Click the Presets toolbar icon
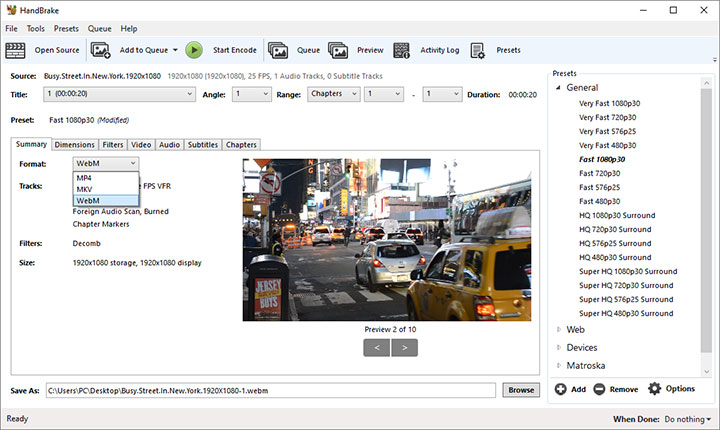The width and height of the screenshot is (720, 430). [x=478, y=49]
